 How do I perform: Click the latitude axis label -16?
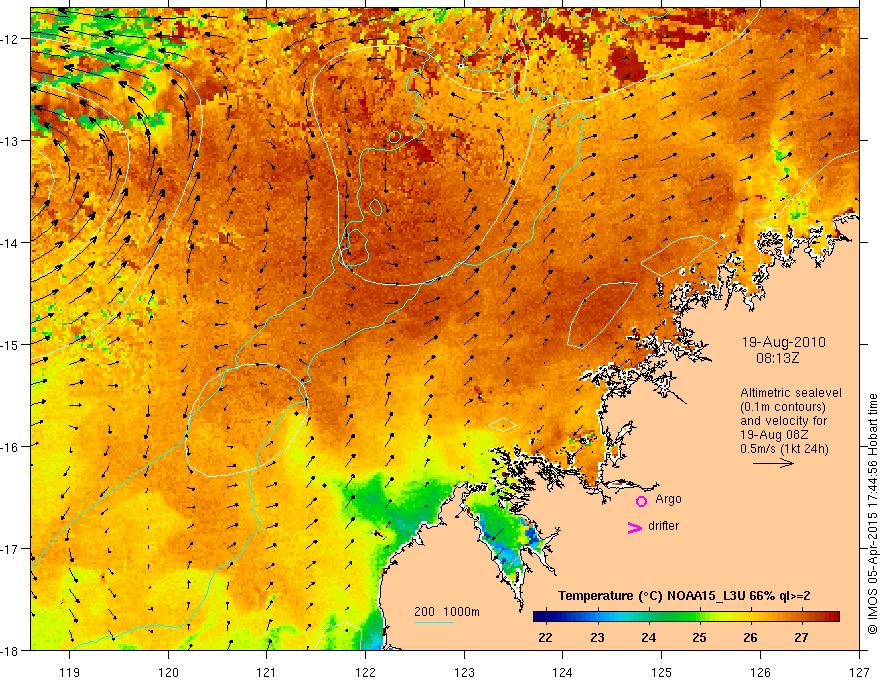pos(11,447)
